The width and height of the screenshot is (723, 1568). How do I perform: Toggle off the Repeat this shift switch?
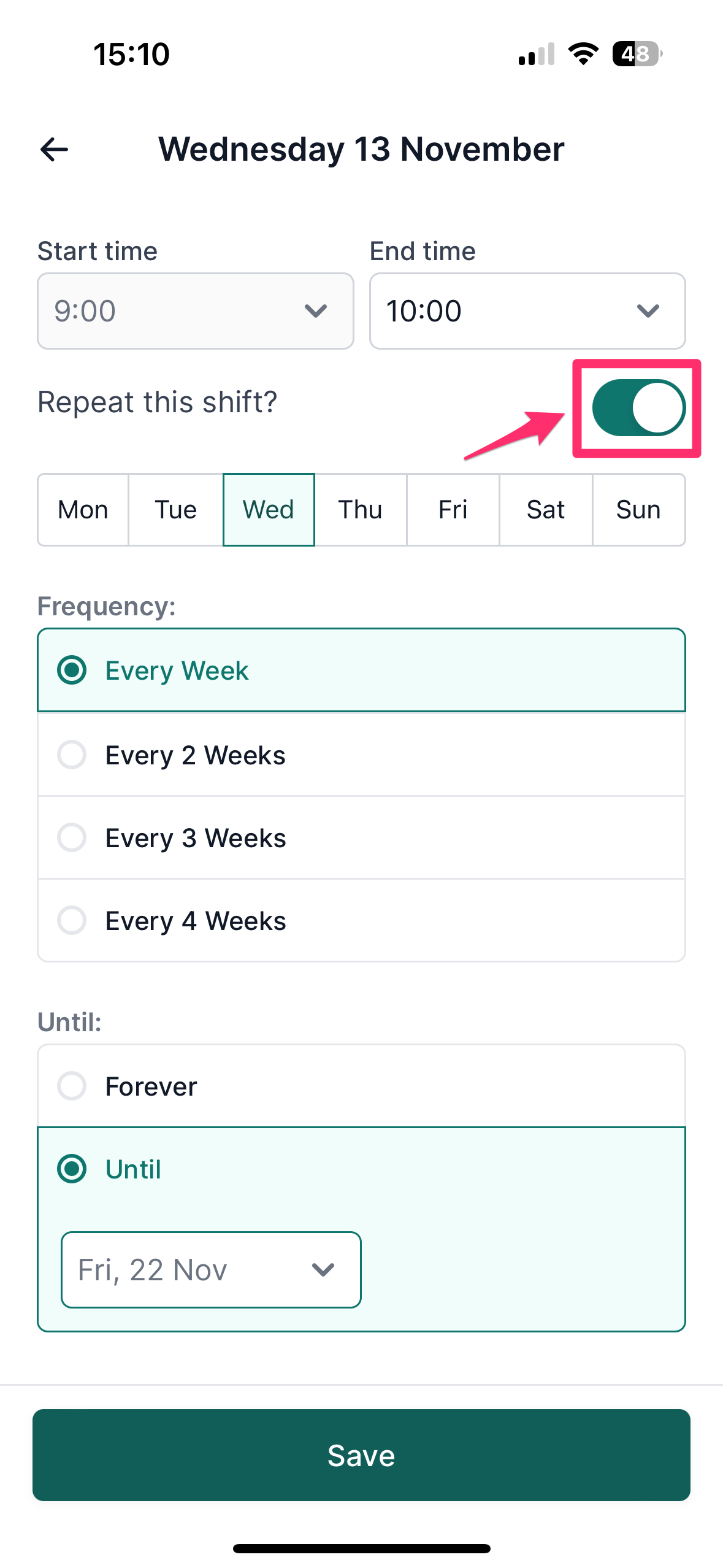coord(638,408)
